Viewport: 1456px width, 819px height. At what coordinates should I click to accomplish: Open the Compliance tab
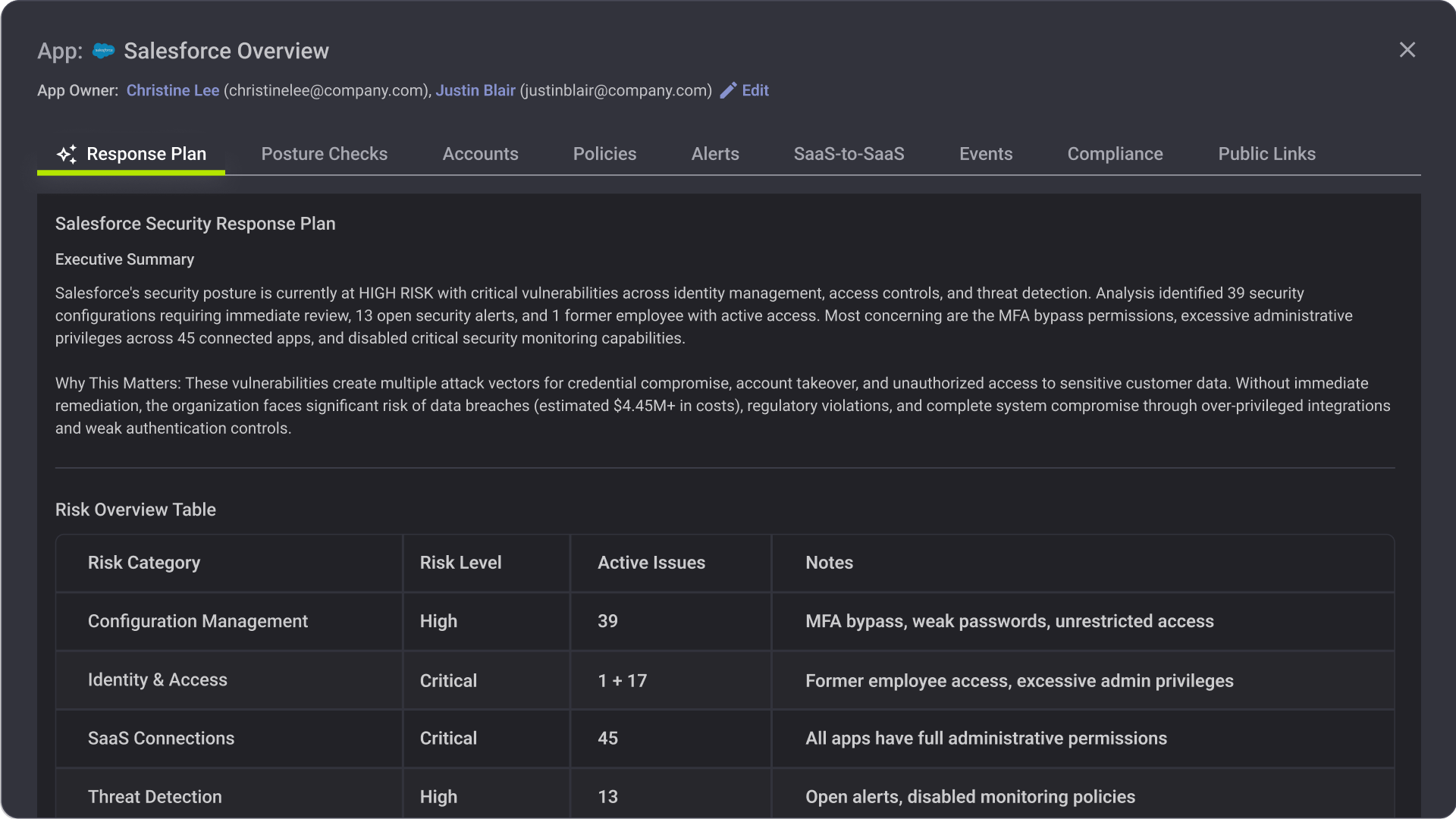pos(1116,154)
